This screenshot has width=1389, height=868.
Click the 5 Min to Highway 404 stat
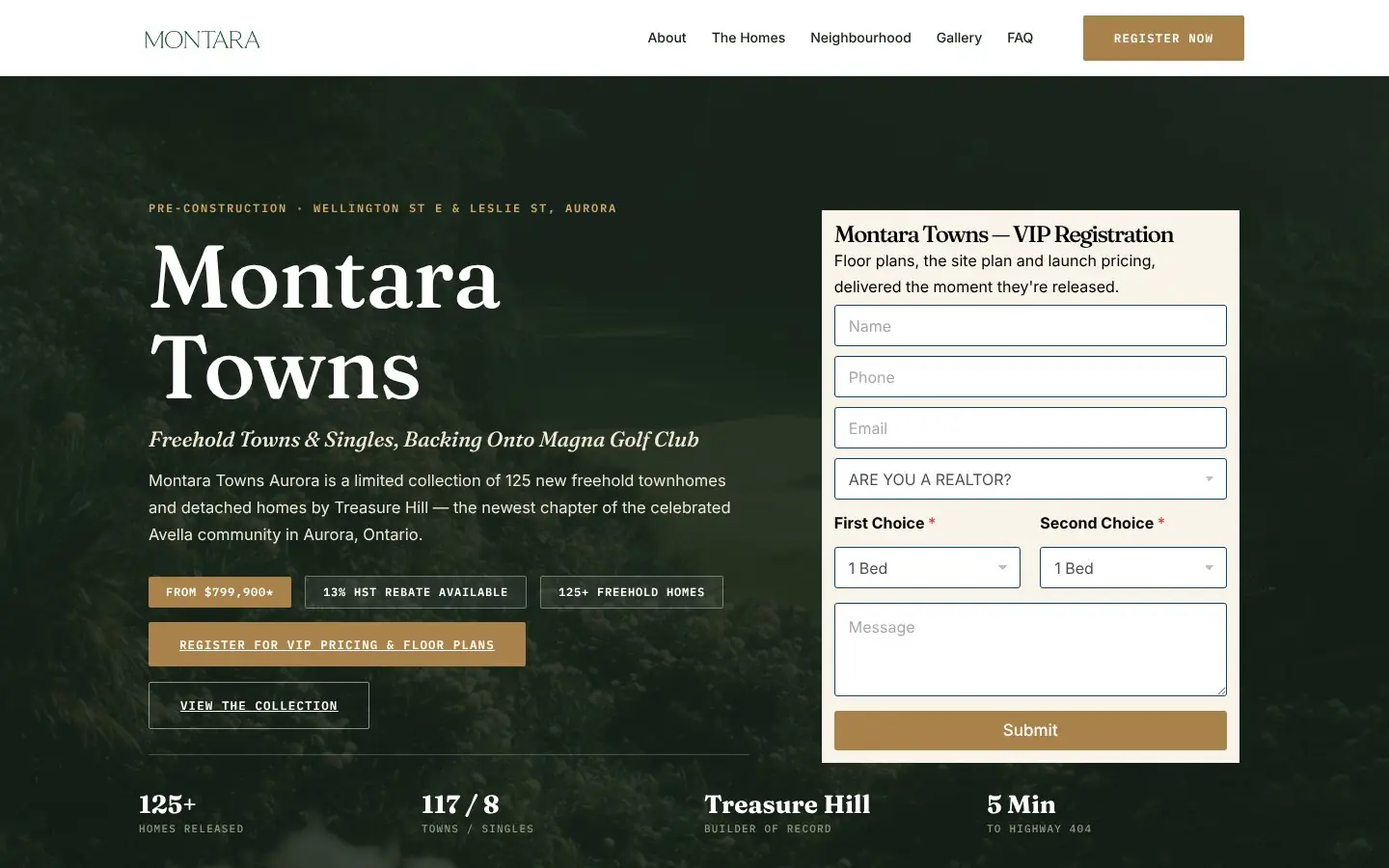tap(1039, 814)
